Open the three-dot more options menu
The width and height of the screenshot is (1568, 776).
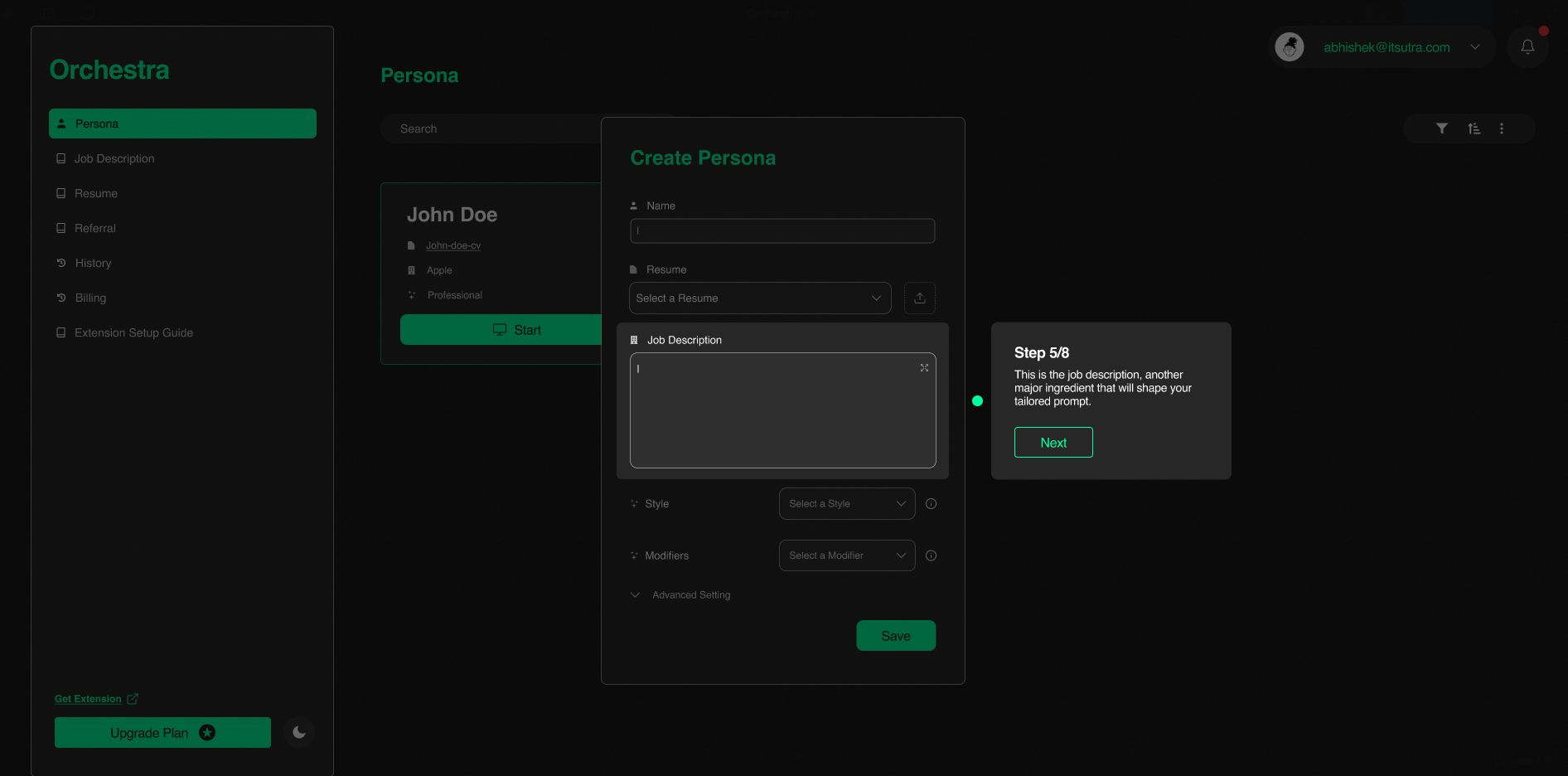pyautogui.click(x=1502, y=129)
